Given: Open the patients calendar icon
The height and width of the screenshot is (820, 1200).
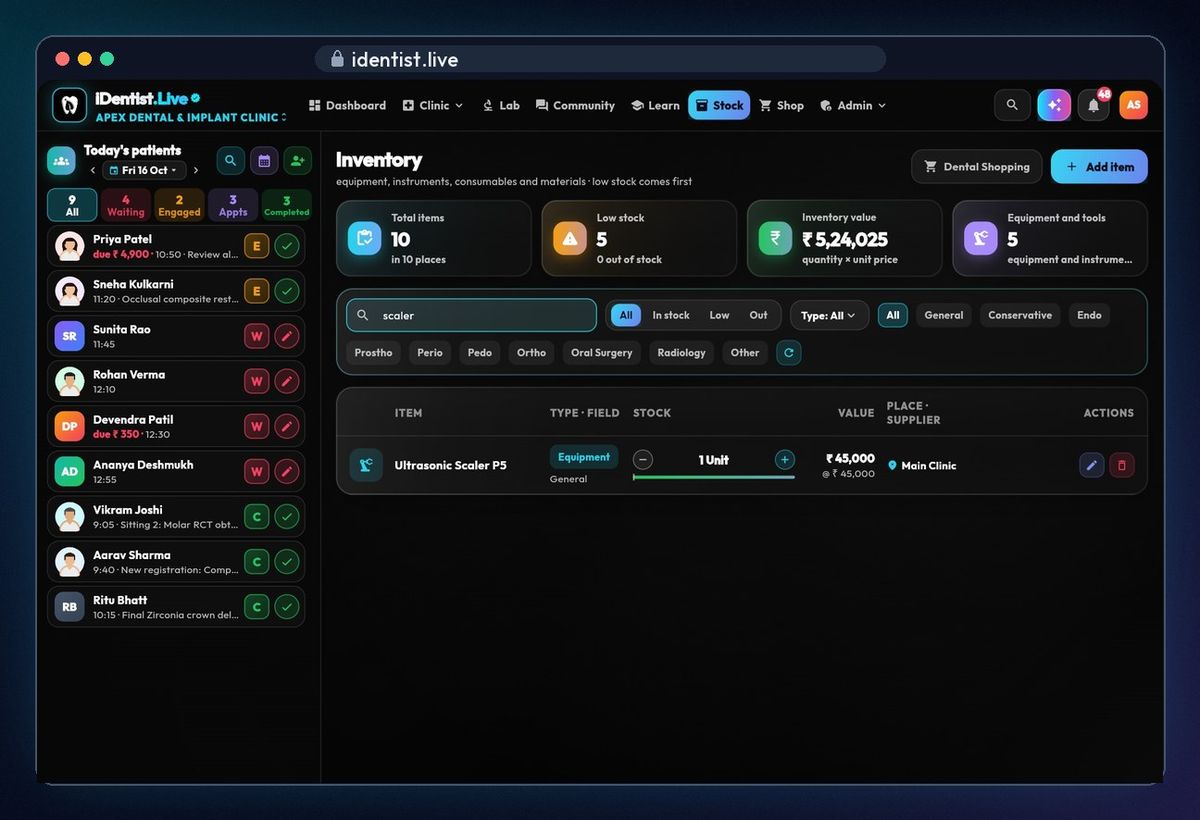Looking at the screenshot, I should pyautogui.click(x=264, y=160).
